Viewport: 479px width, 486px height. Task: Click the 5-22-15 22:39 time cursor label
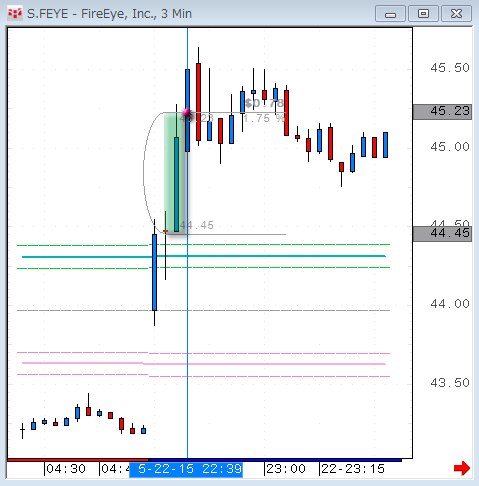[186, 470]
